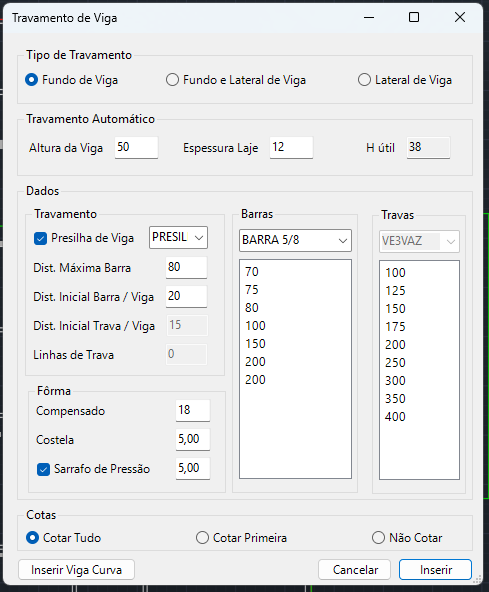Viewport: 489px width, 592px height.
Task: Open the PRESIL presilha type dropdown
Action: 178,237
